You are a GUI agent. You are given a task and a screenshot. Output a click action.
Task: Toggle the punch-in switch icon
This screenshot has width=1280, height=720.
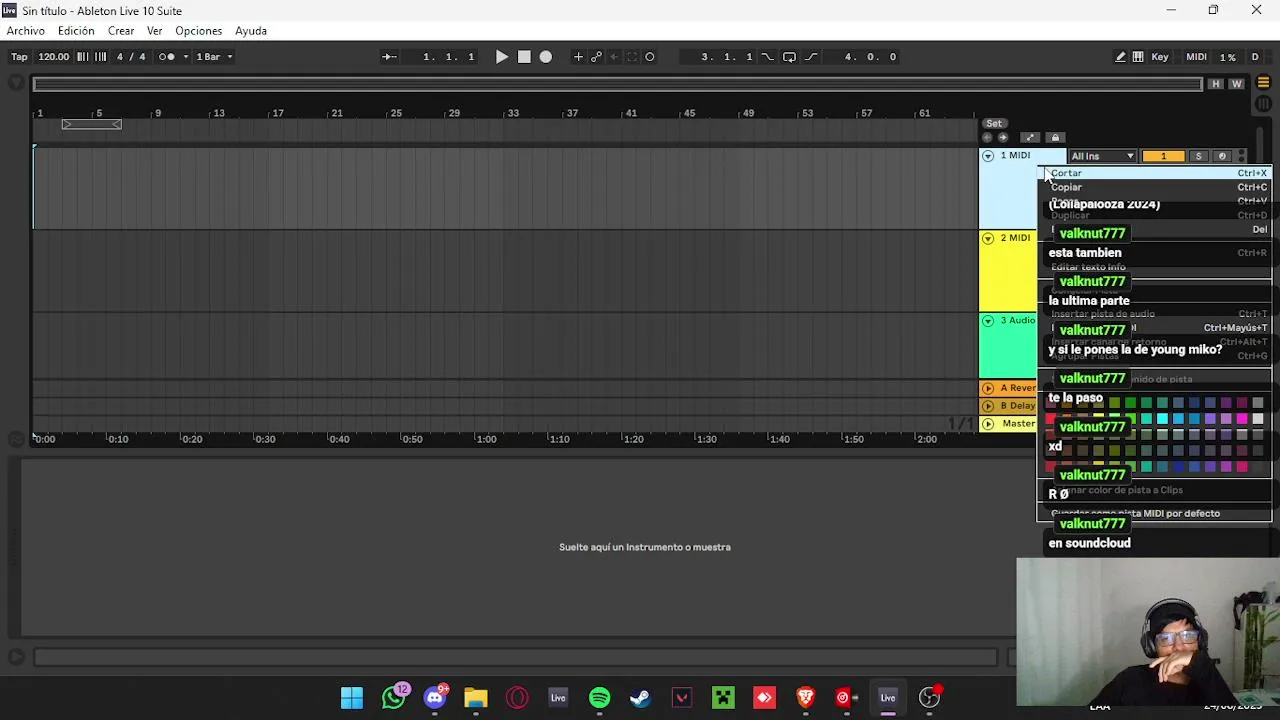(768, 57)
